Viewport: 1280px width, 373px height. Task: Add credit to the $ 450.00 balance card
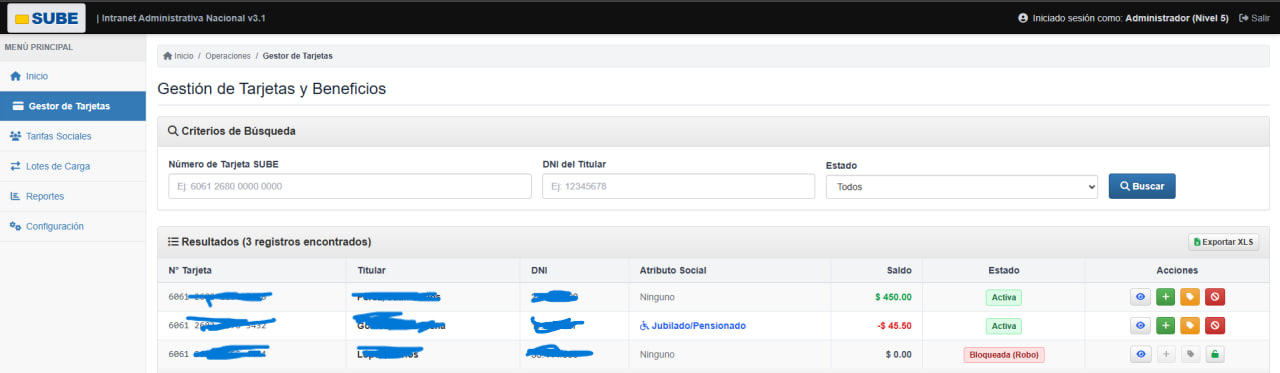(x=1165, y=296)
